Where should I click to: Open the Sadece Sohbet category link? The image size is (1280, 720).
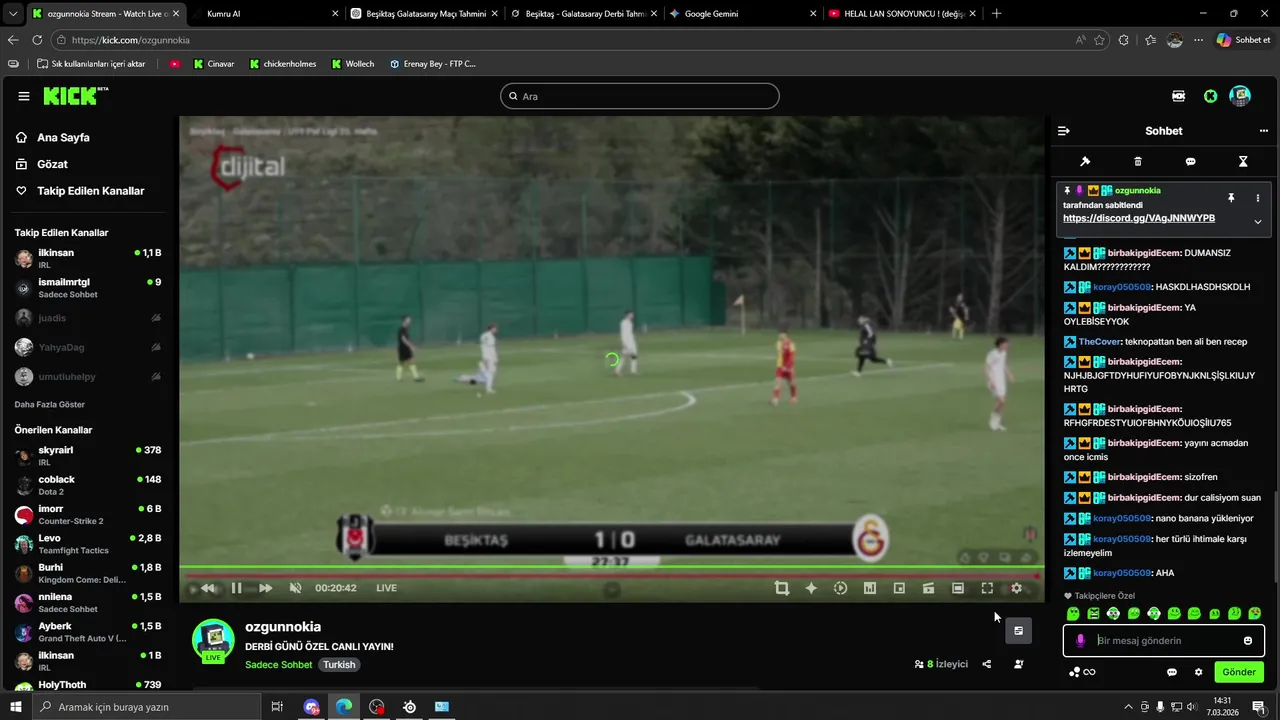278,665
